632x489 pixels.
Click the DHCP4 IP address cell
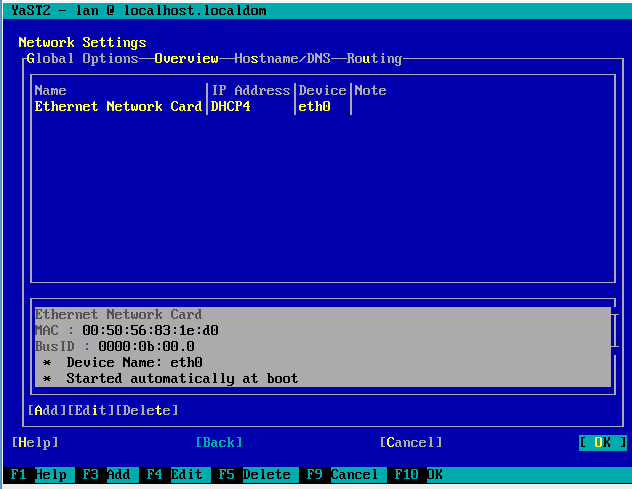pyautogui.click(x=230, y=106)
